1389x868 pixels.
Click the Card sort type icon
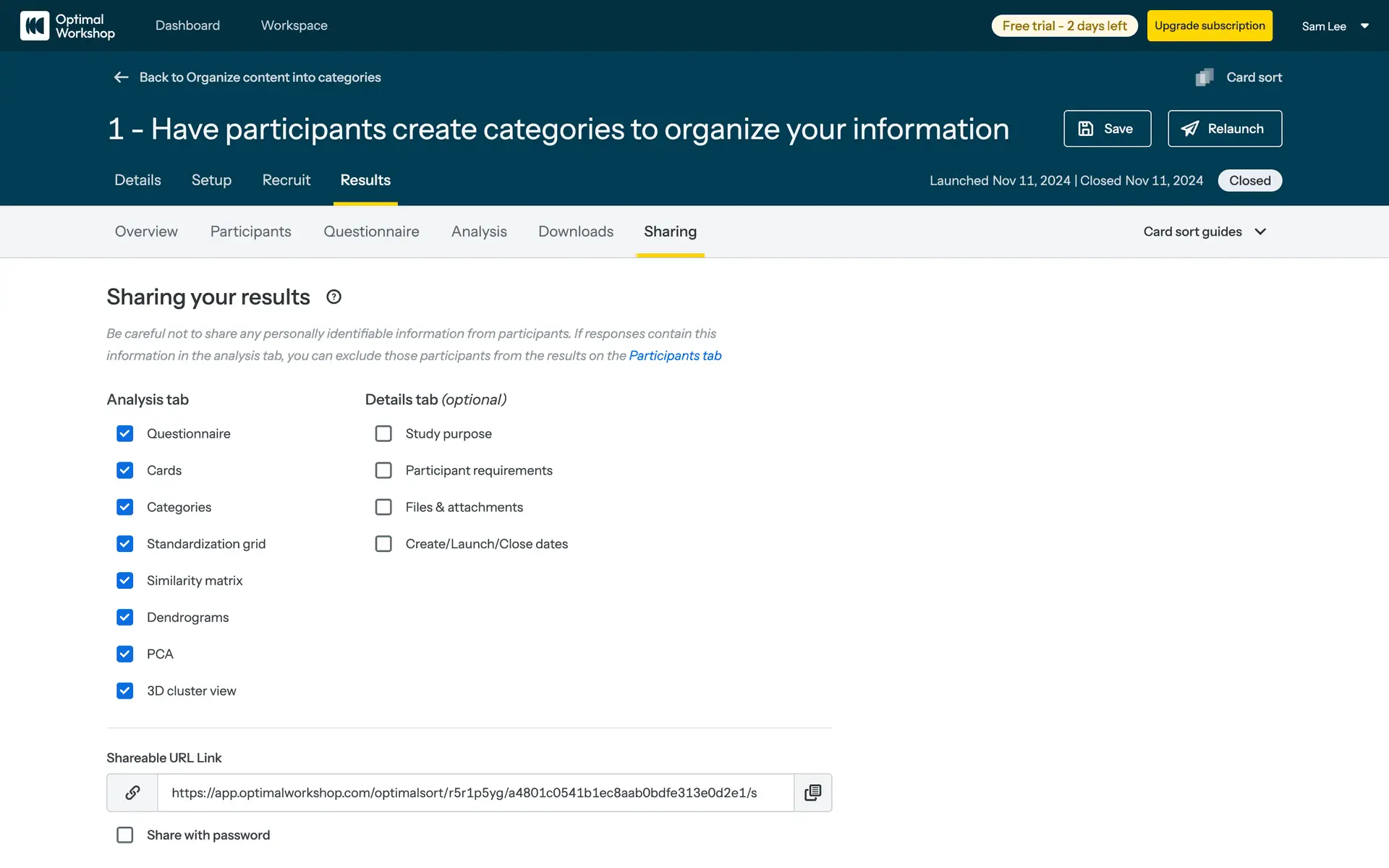coord(1205,77)
